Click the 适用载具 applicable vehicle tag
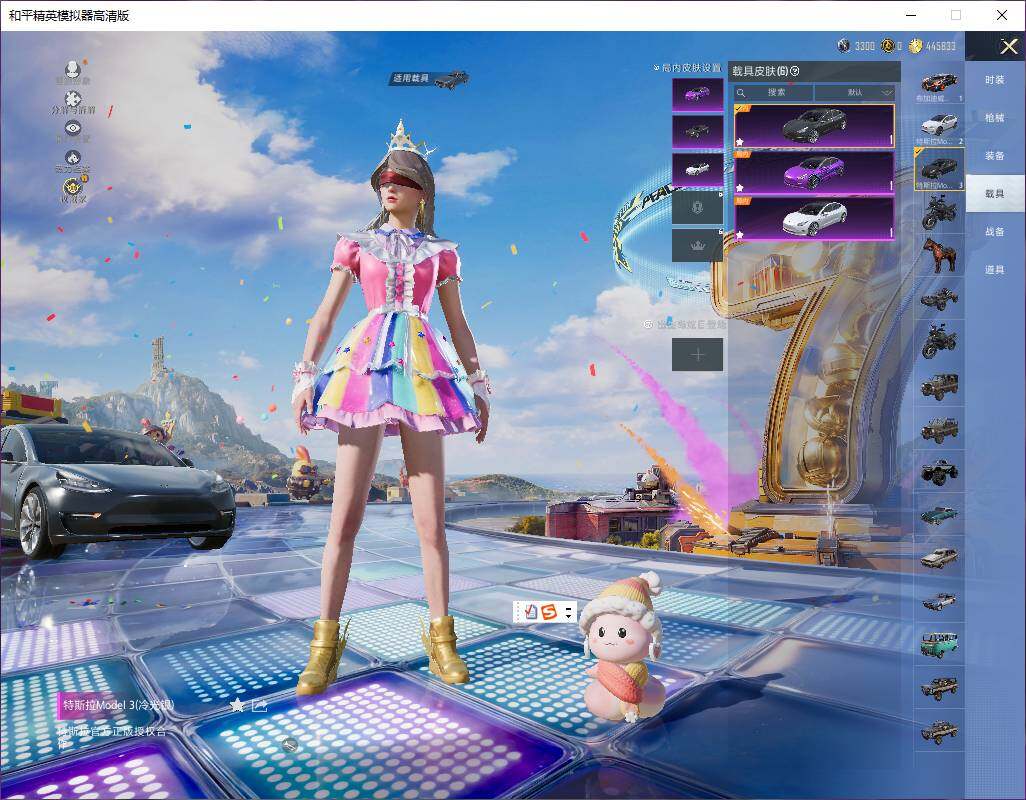This screenshot has height=800, width=1026. pyautogui.click(x=429, y=78)
